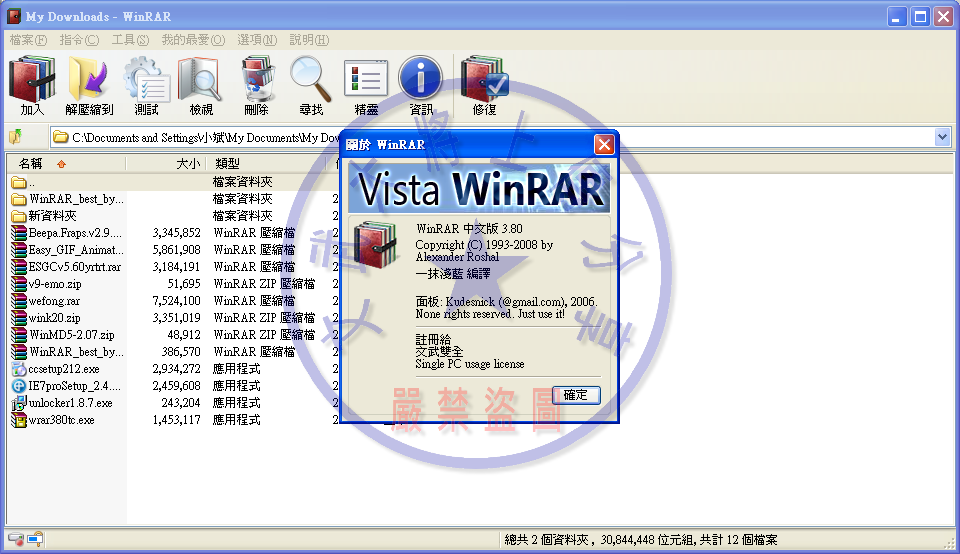Select the IE7proSetup_2.4 application icon
The image size is (960, 554).
[x=19, y=386]
